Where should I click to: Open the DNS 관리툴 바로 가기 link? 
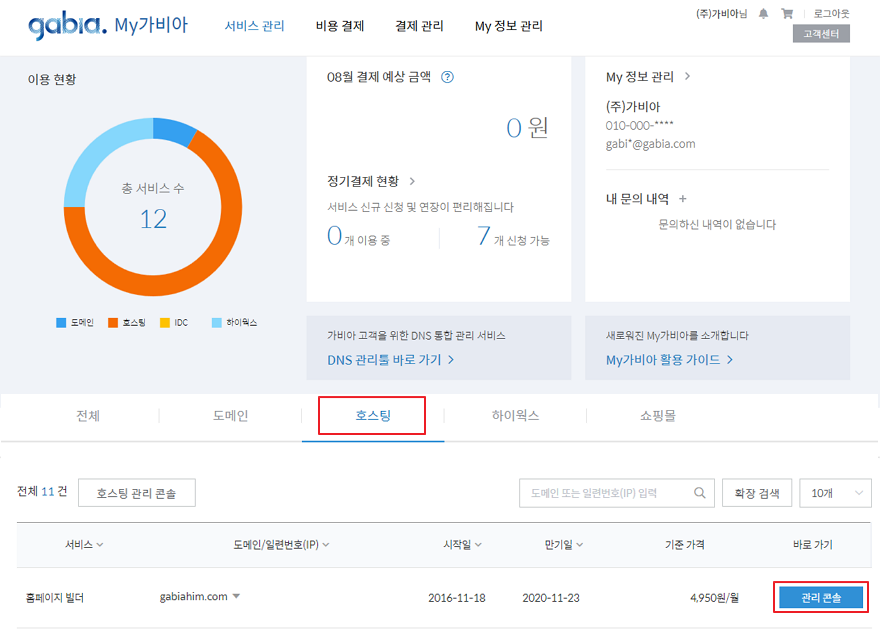[391, 360]
